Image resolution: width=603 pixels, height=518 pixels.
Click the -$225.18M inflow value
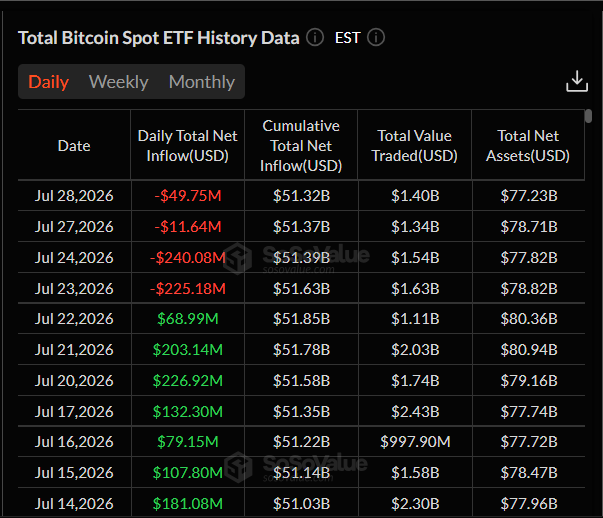click(x=188, y=288)
